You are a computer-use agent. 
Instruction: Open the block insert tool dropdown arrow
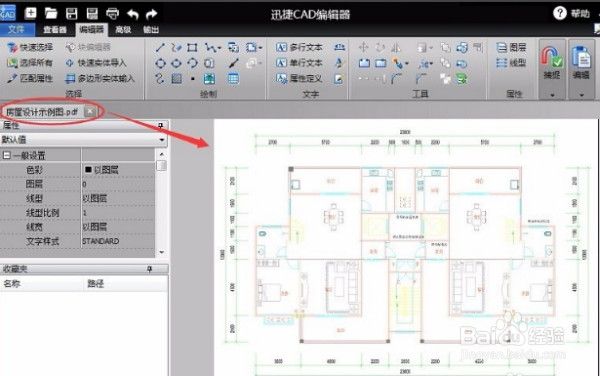(x=260, y=48)
